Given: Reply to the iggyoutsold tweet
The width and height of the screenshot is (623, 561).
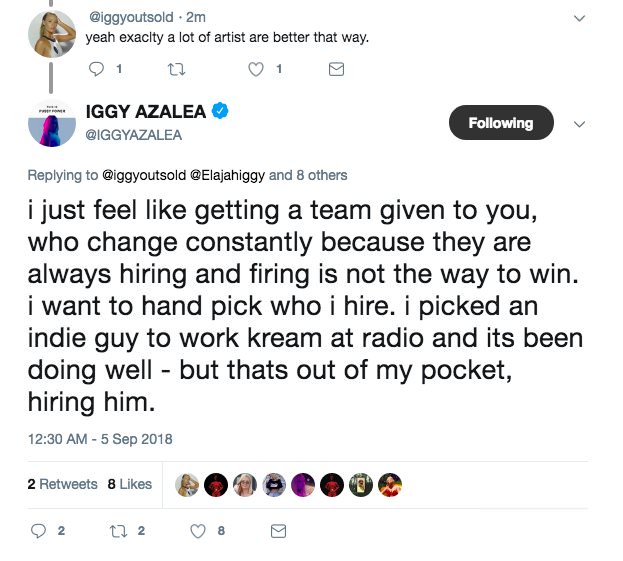Looking at the screenshot, I should [97, 70].
